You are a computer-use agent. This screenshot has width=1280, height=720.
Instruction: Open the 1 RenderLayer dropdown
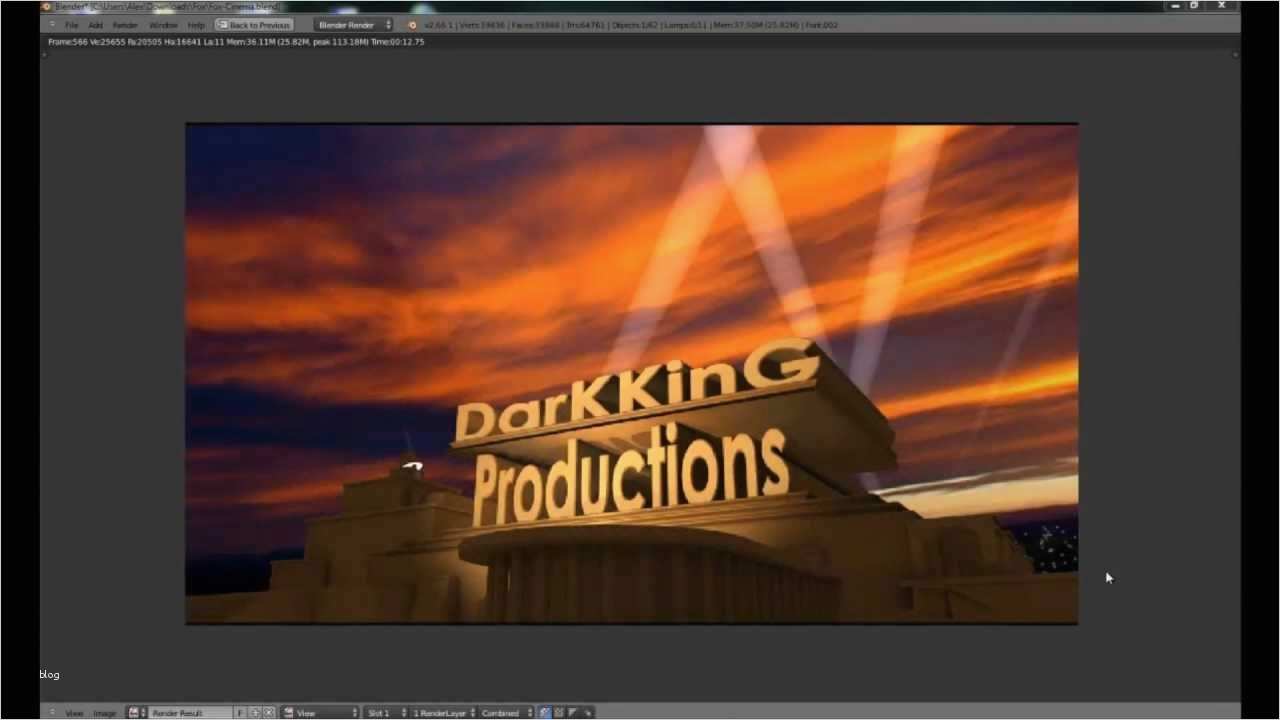point(443,713)
